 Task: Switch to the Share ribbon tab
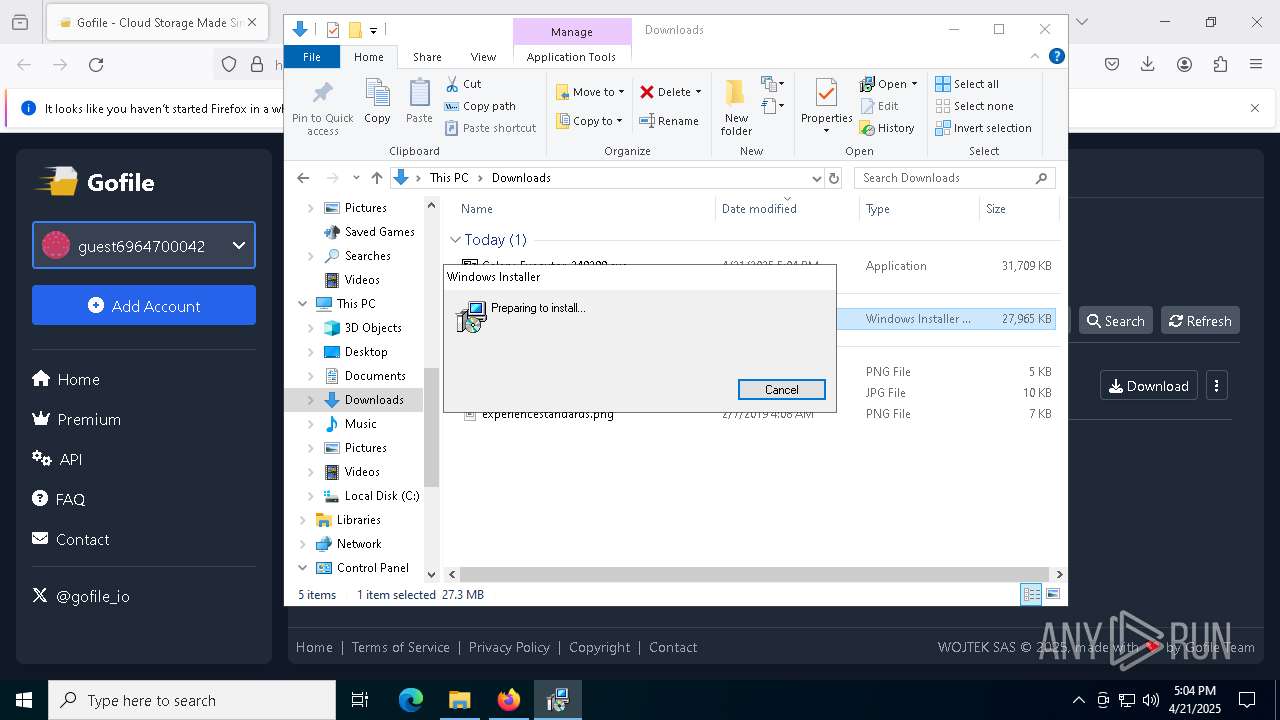(x=427, y=57)
